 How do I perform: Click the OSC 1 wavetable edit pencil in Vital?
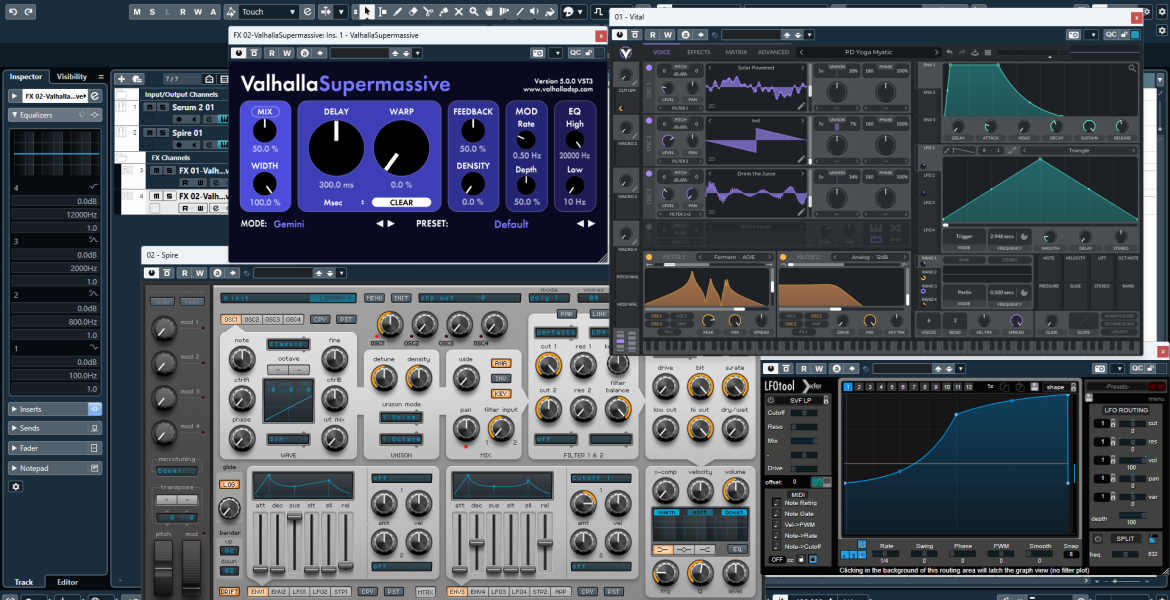click(801, 106)
